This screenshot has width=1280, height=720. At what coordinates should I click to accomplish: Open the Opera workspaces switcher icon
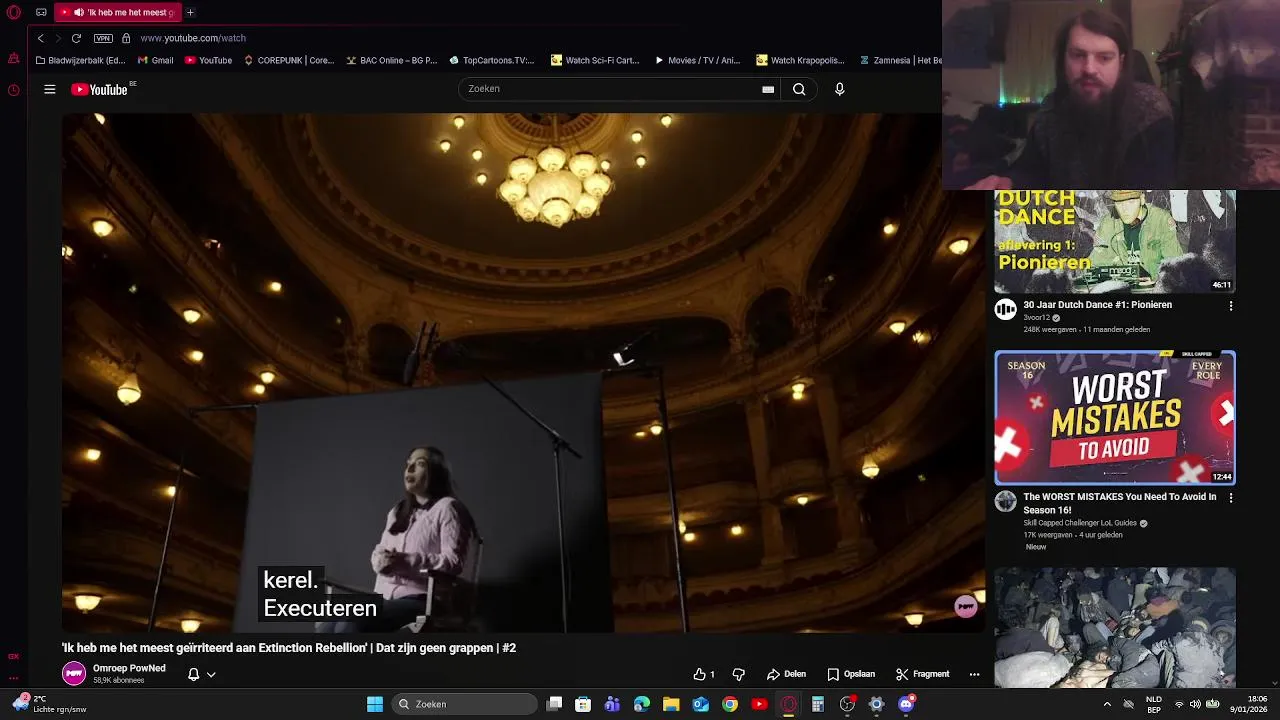pos(41,12)
